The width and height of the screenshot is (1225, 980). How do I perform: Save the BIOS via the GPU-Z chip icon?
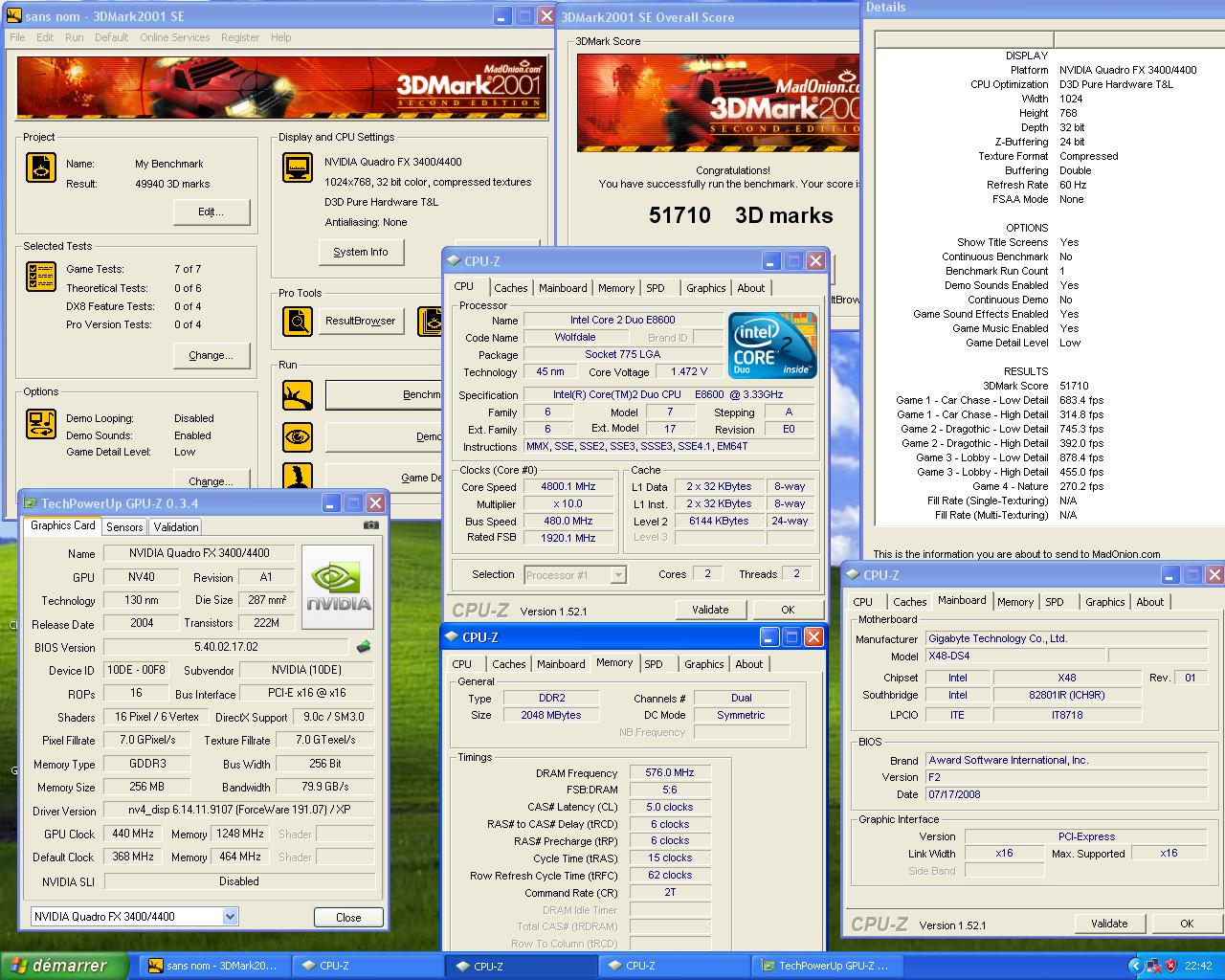point(364,647)
